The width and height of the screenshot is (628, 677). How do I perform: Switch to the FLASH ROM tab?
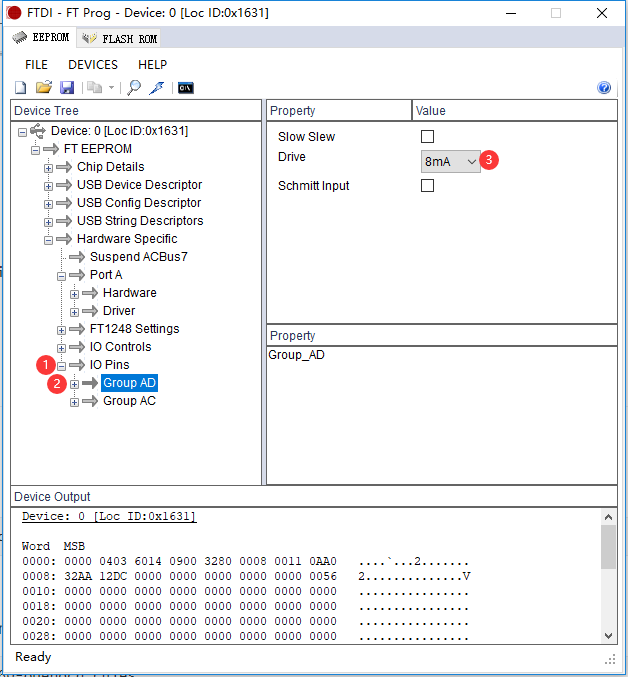pos(119,38)
